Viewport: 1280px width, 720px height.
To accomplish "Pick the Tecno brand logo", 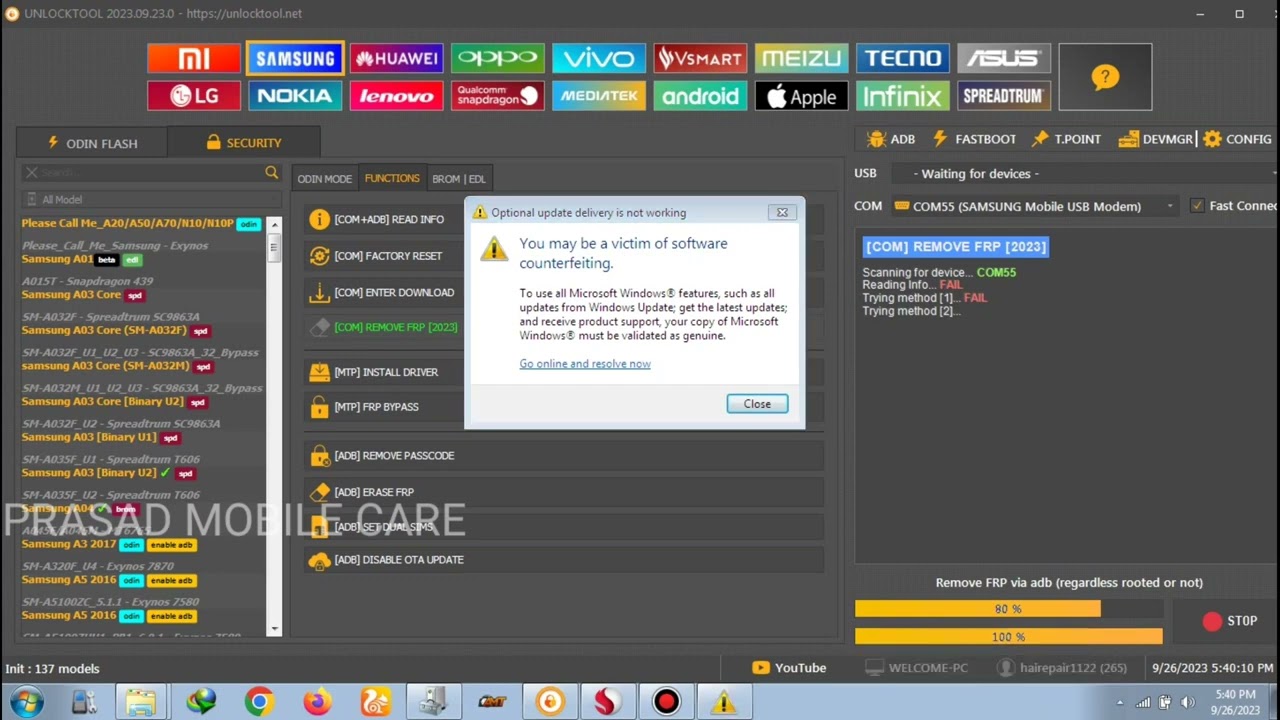I will coord(903,58).
